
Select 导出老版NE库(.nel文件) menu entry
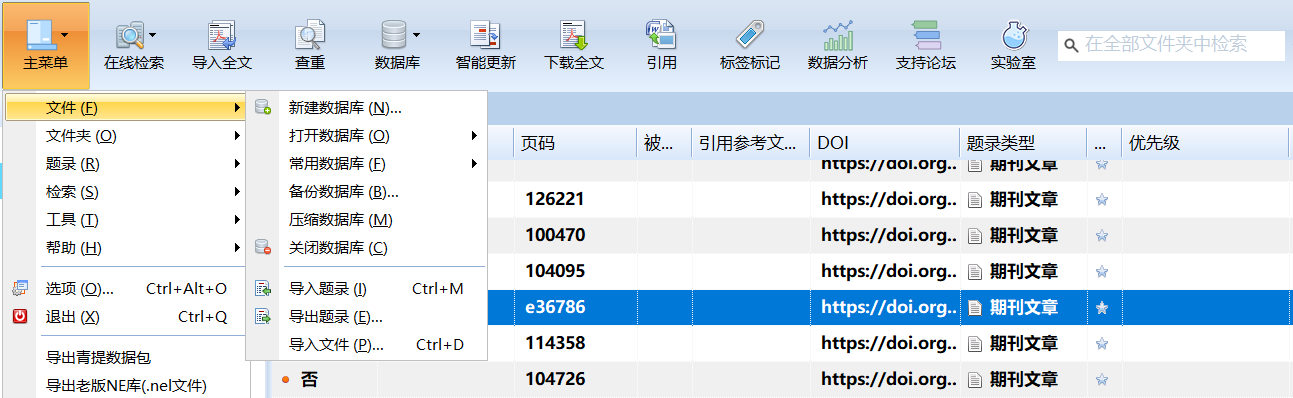[125, 385]
